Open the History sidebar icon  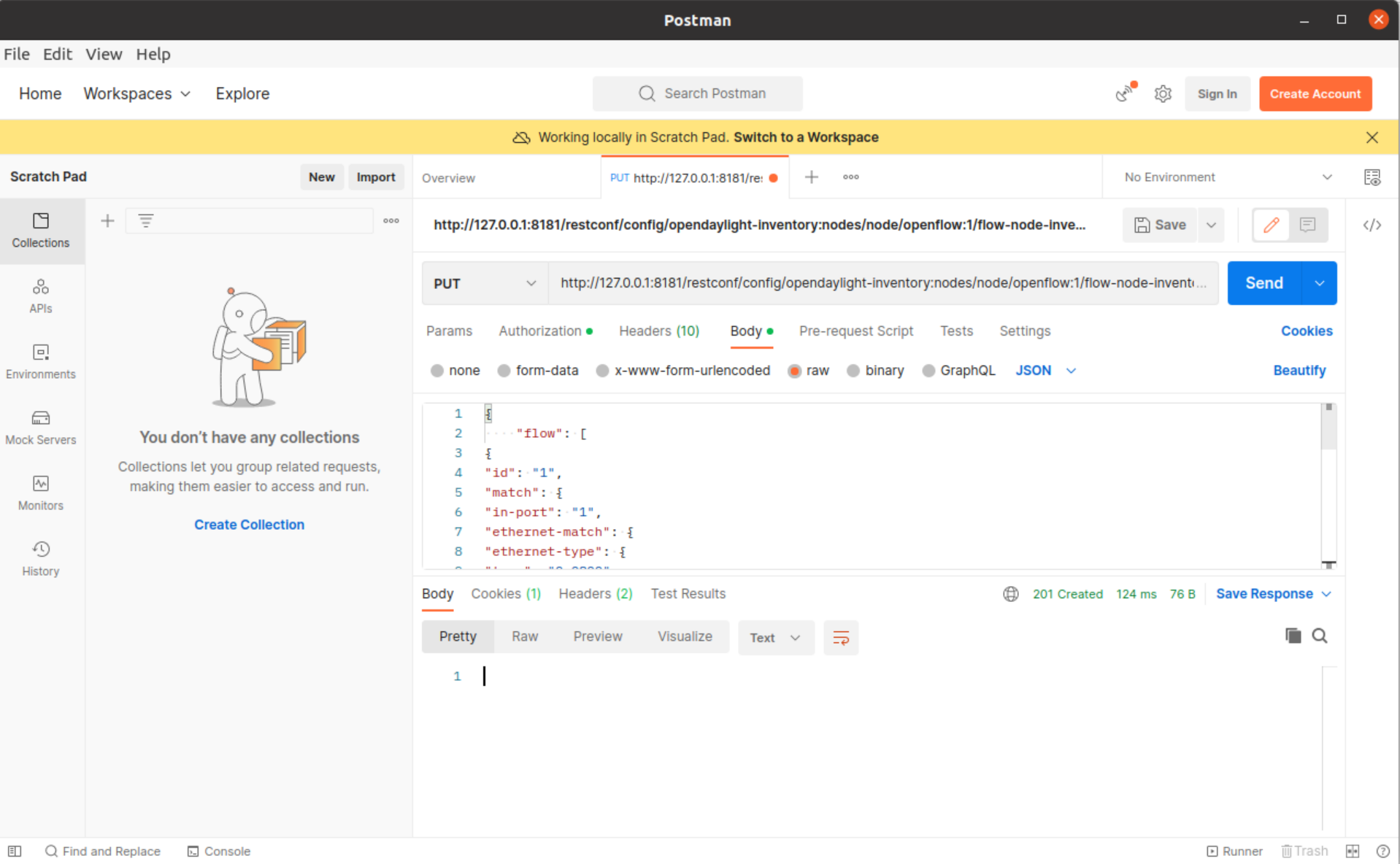(41, 558)
